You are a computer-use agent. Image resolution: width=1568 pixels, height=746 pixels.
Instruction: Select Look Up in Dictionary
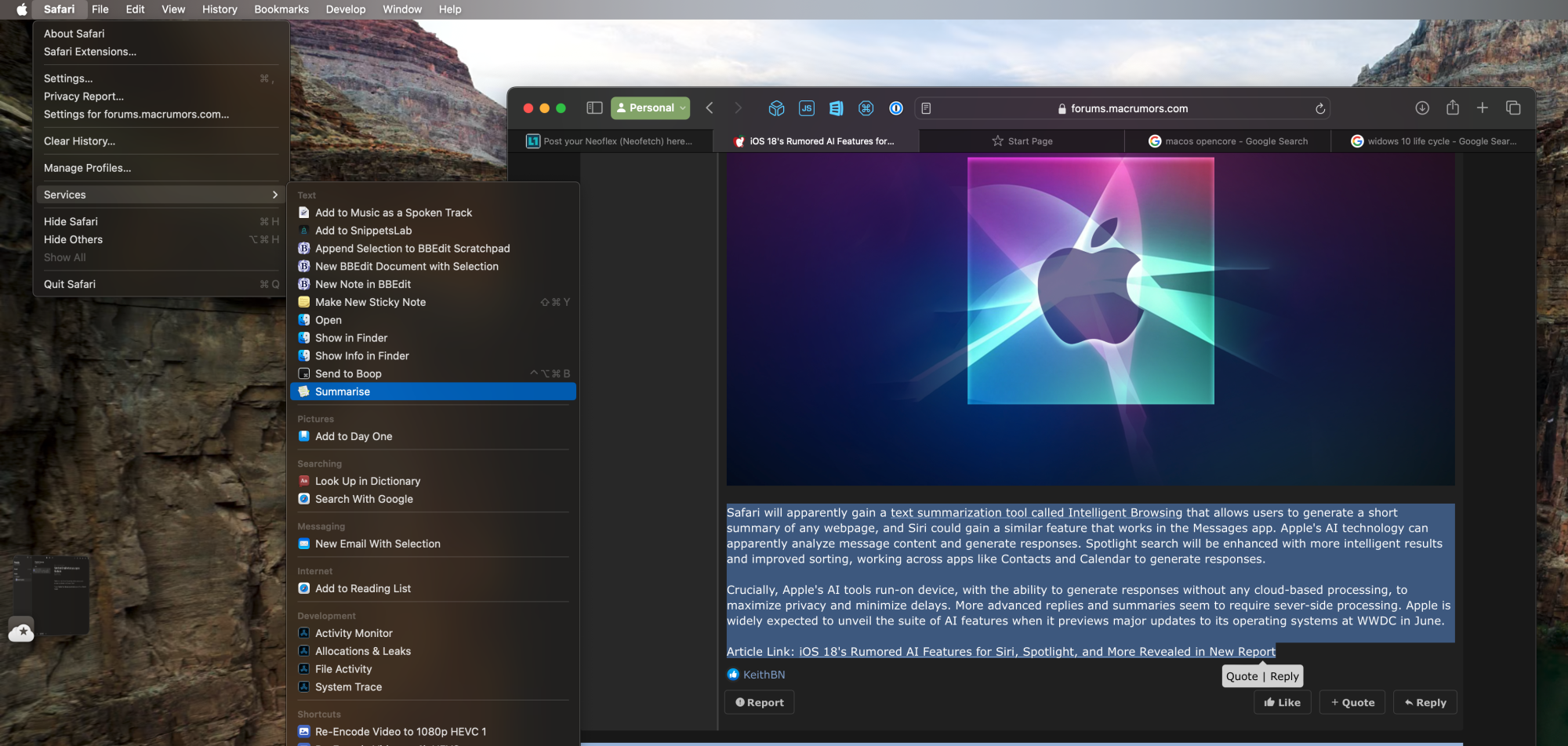pos(434,481)
